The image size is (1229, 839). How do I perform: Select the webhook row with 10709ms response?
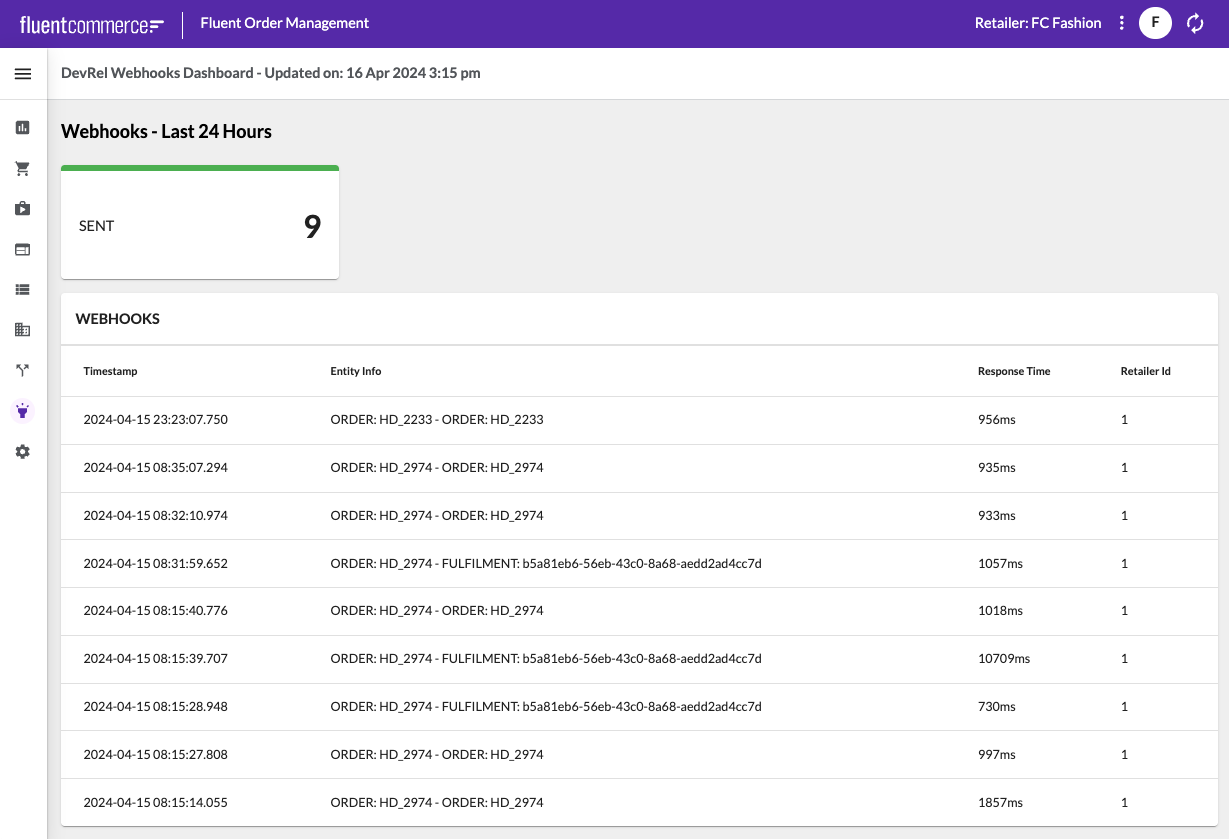point(639,659)
